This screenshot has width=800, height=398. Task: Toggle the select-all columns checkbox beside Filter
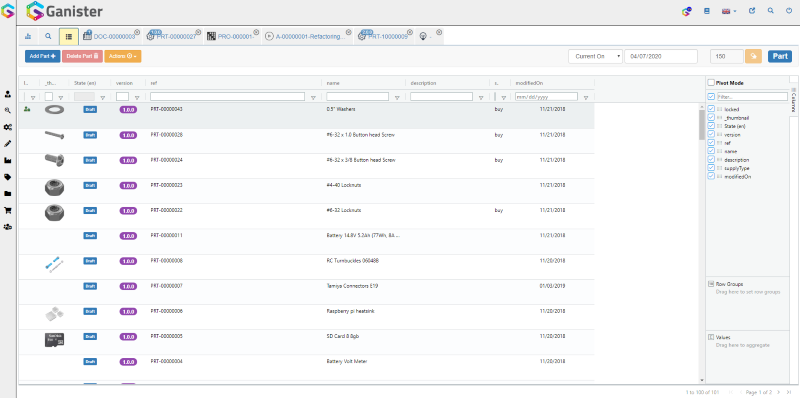pos(711,96)
